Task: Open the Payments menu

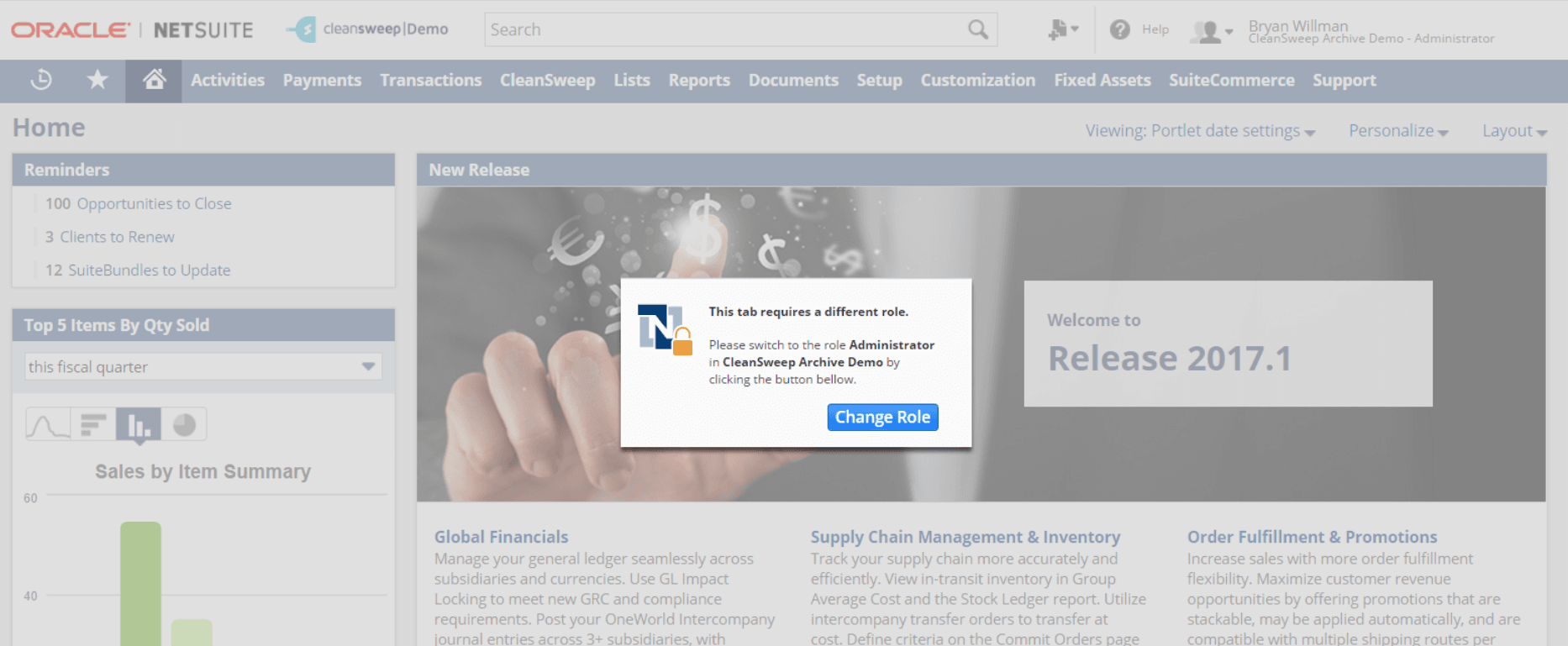Action: [x=322, y=80]
